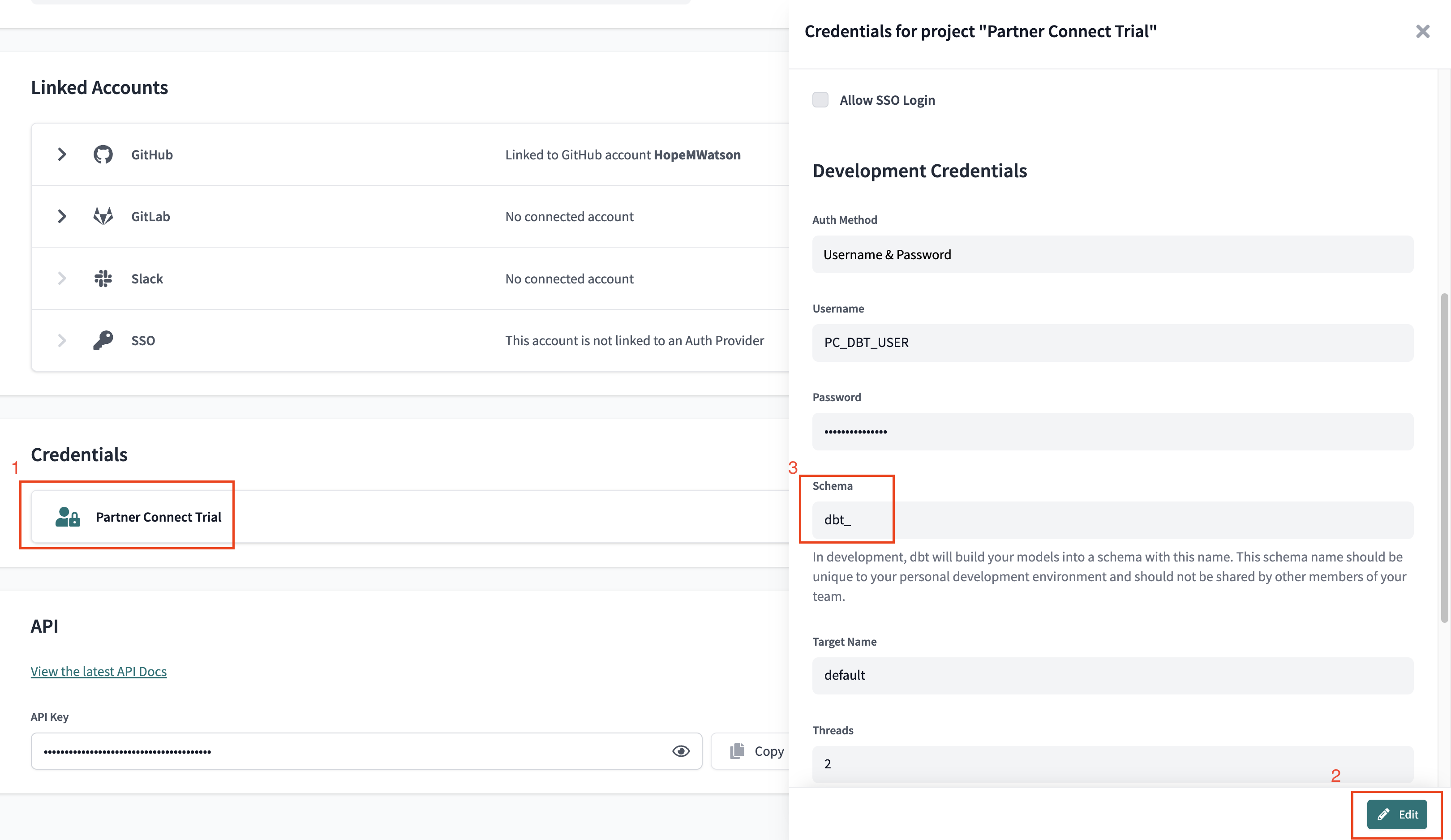The width and height of the screenshot is (1451, 840).
Task: Click the Threads value field showing 2
Action: pos(1112,764)
